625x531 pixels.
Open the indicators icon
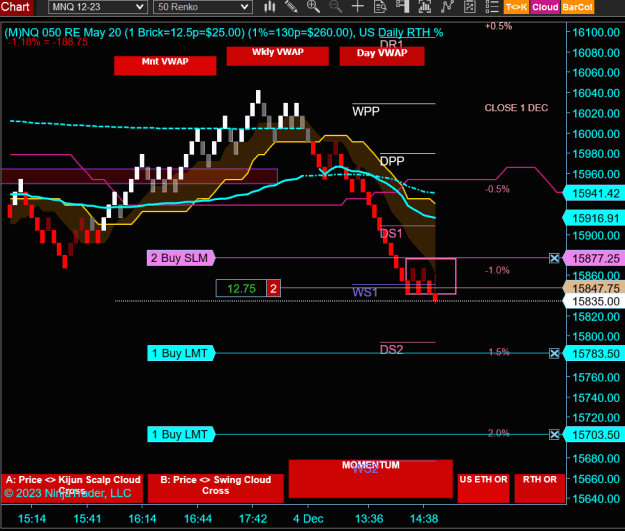click(x=447, y=6)
